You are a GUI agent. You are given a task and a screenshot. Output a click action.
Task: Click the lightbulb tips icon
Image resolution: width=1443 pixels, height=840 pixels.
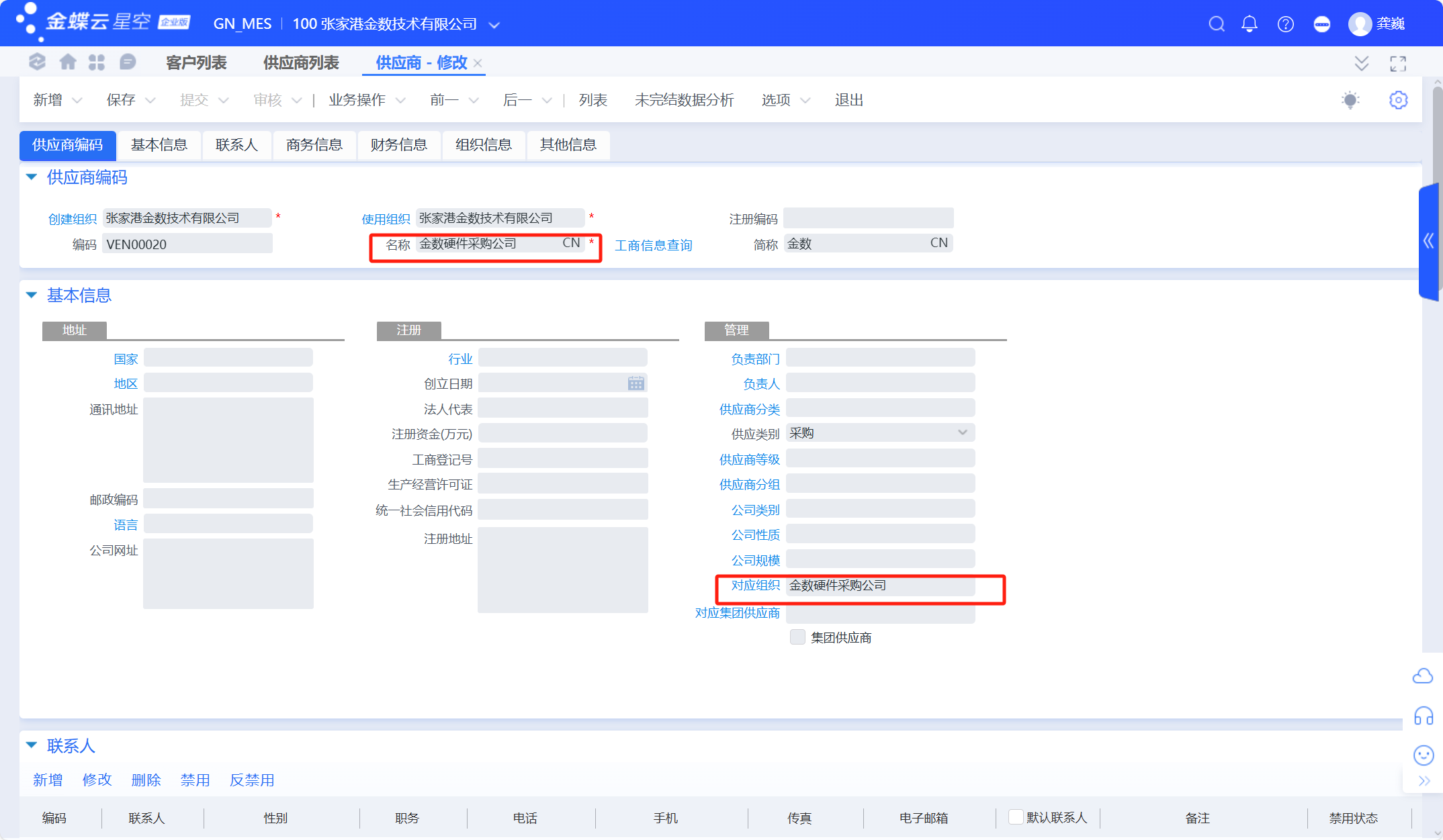coord(1350,100)
